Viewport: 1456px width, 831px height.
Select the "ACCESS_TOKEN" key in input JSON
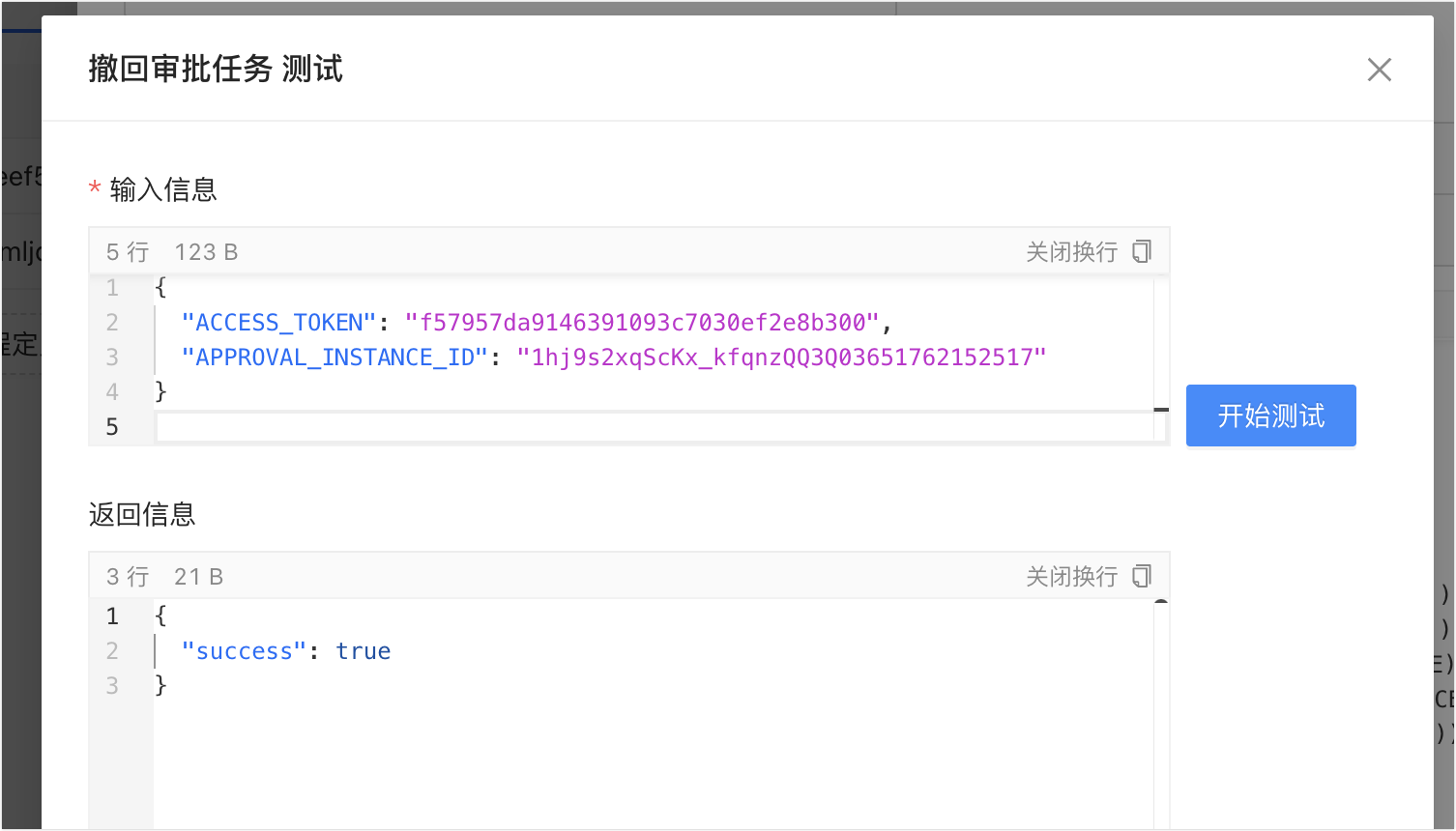pos(278,323)
